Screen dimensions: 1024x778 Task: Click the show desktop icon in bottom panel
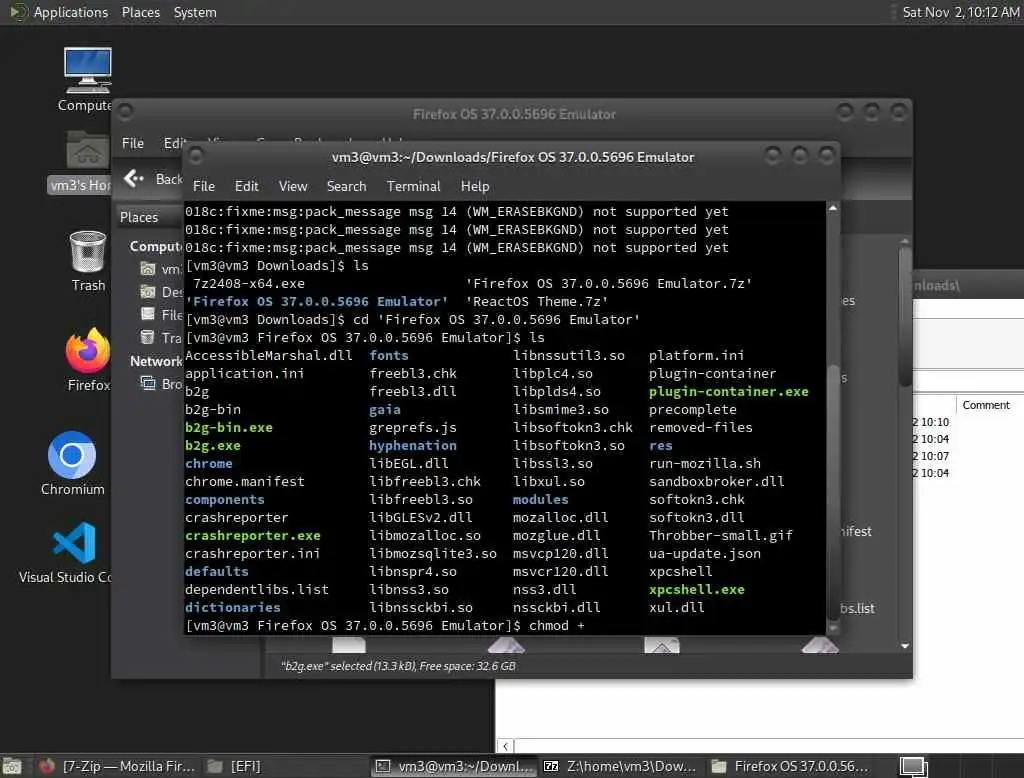(x=11, y=766)
